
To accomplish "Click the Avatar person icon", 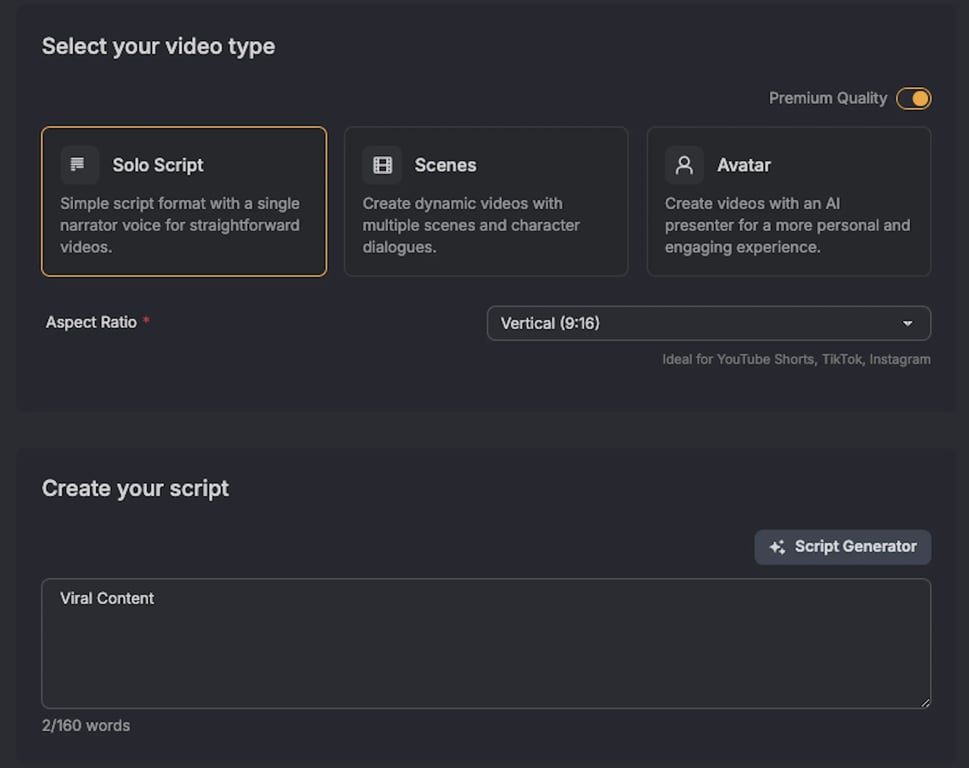I will (x=684, y=165).
